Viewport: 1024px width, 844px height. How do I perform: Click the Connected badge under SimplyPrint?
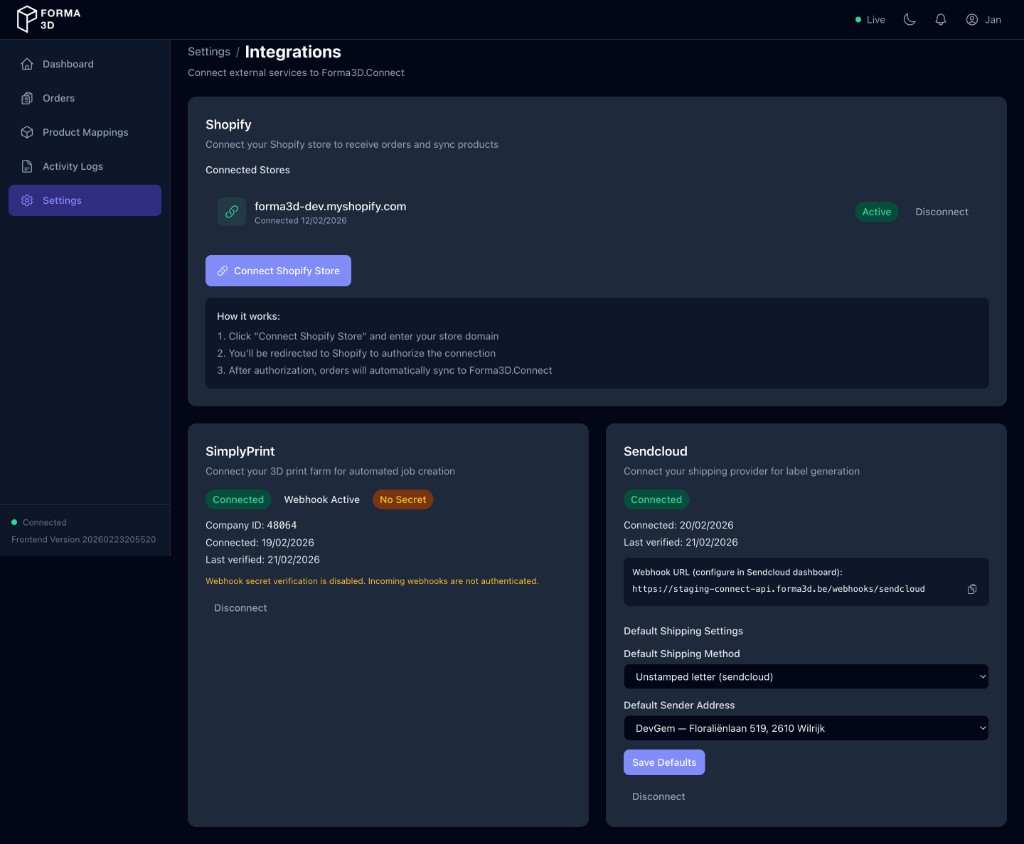238,499
